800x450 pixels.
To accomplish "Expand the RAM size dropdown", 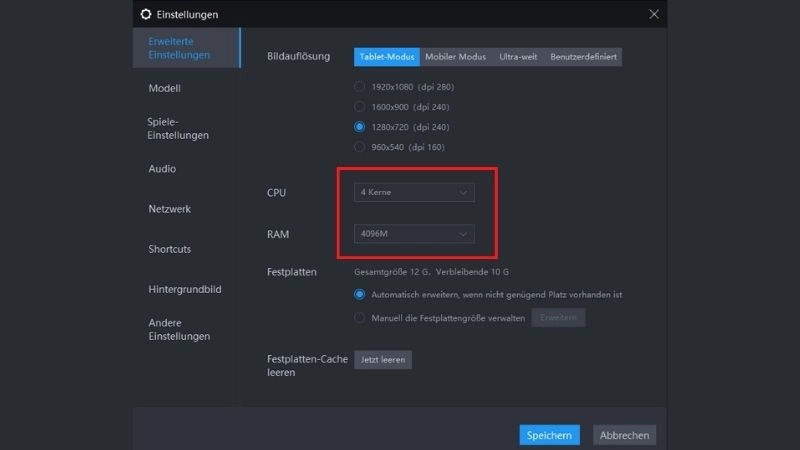I will [x=414, y=234].
